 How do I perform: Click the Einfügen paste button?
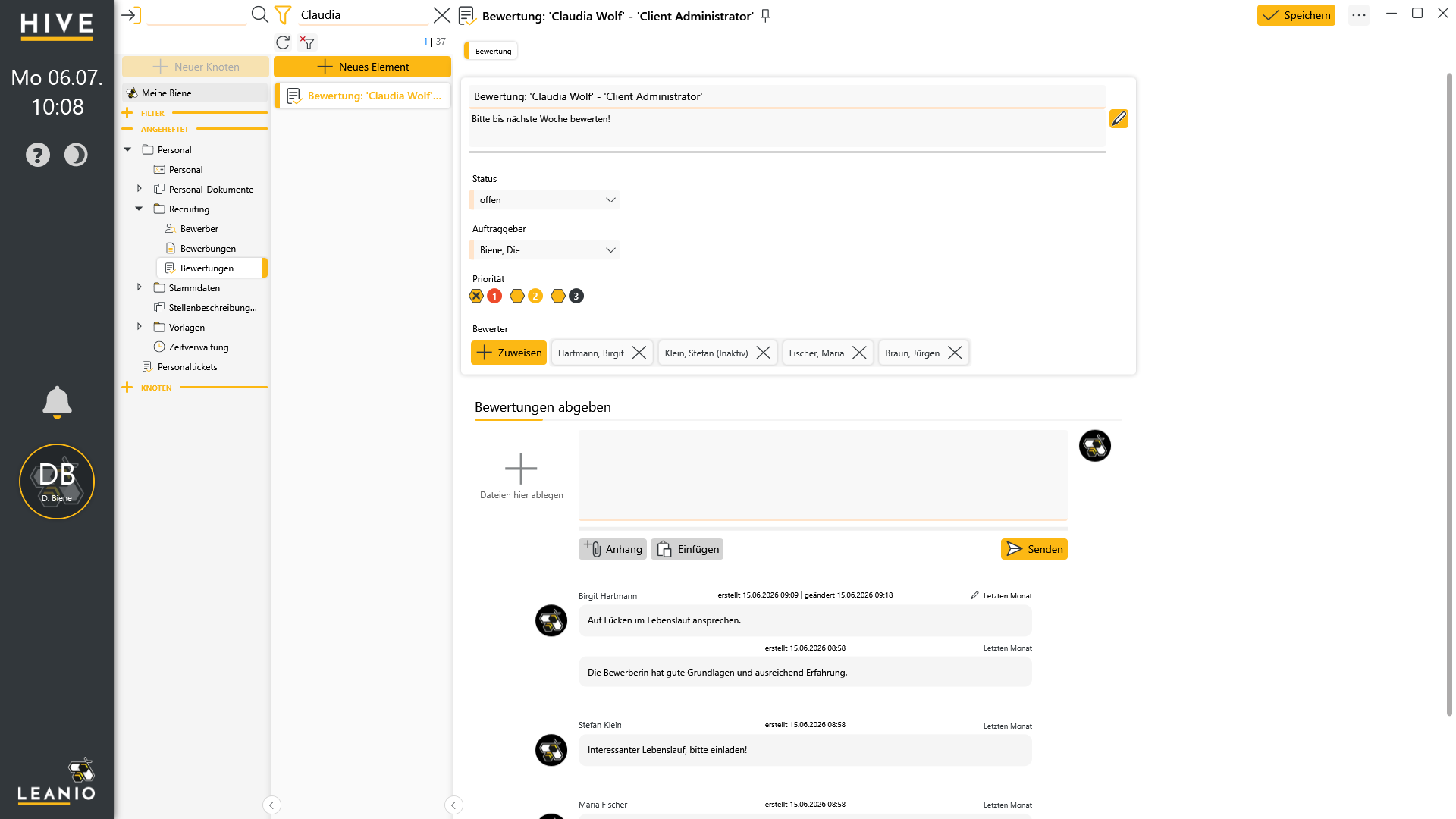pyautogui.click(x=687, y=549)
